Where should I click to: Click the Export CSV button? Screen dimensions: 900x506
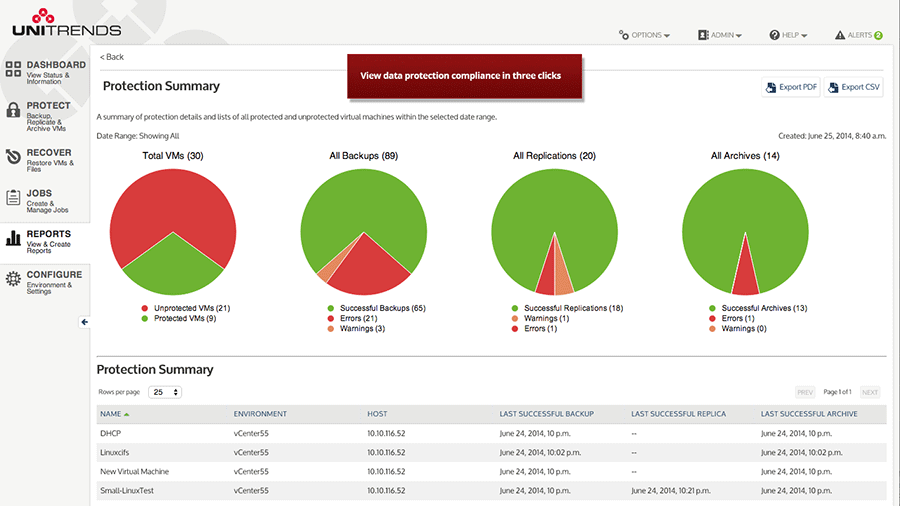click(x=854, y=87)
